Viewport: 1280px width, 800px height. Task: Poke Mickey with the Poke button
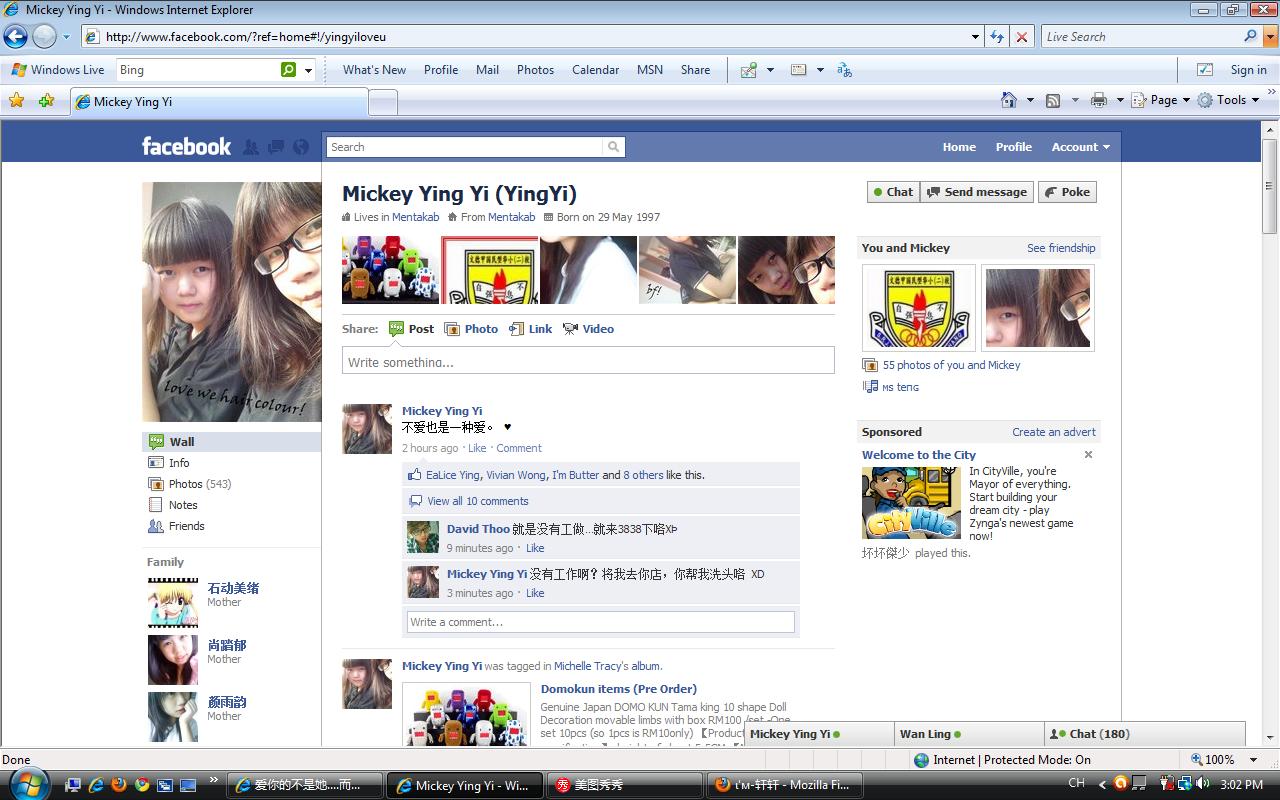coord(1067,192)
